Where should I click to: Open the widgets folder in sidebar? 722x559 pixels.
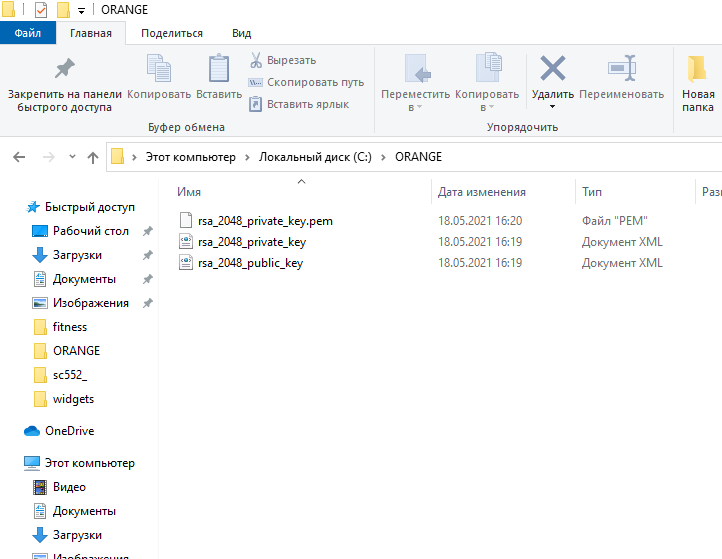73,399
